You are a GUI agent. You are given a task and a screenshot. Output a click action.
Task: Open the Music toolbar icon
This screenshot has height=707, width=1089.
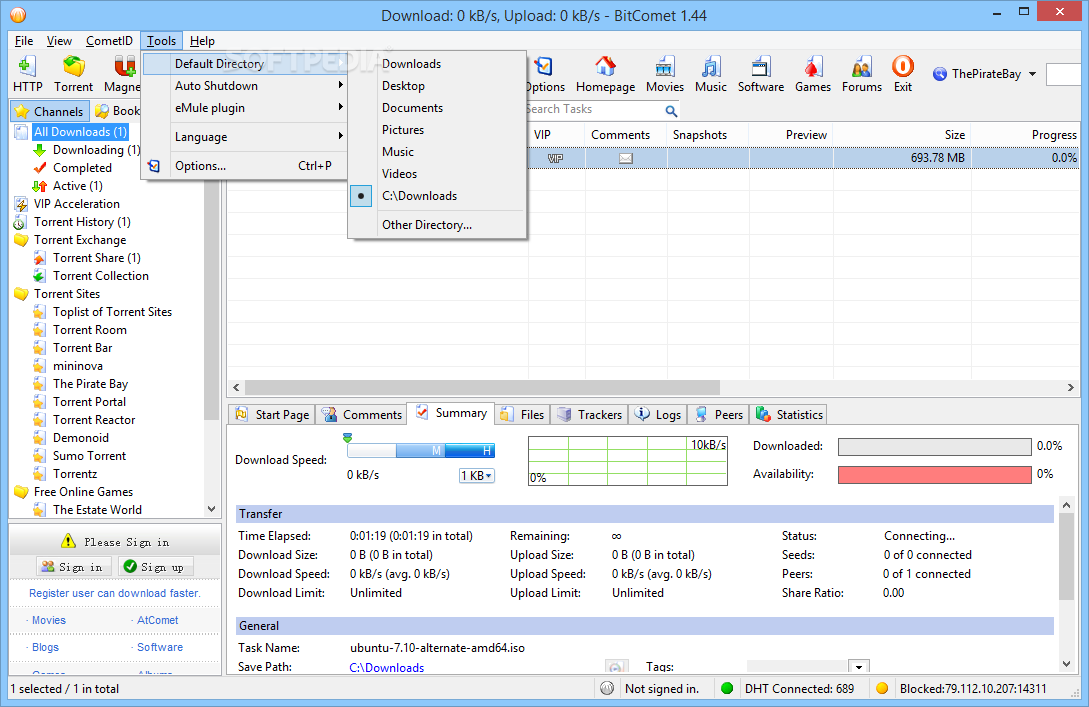[710, 74]
